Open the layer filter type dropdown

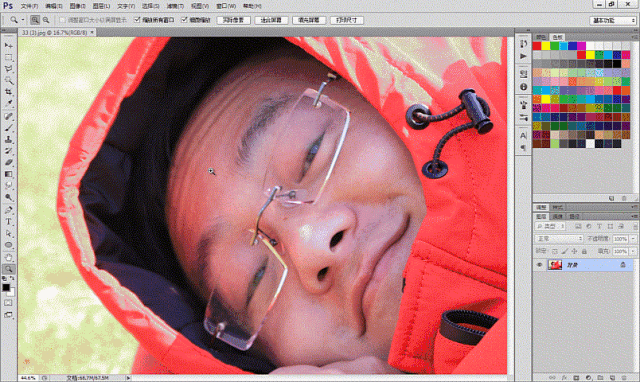pos(550,226)
